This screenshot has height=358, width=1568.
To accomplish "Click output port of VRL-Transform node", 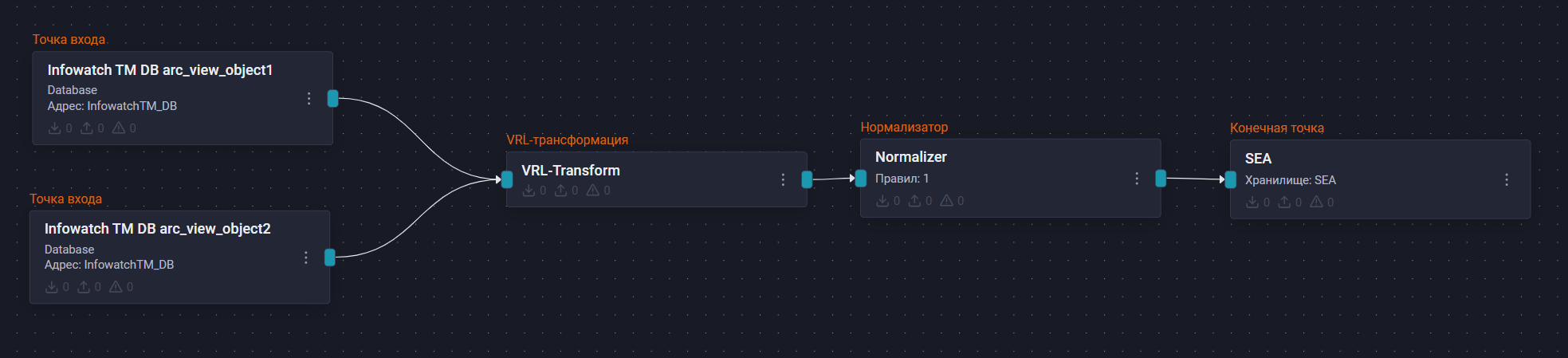I will pyautogui.click(x=807, y=179).
